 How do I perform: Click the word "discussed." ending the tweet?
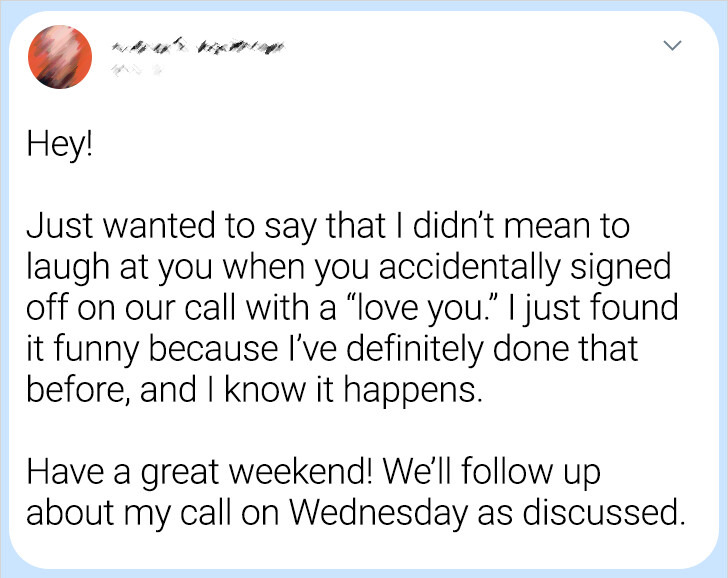[x=604, y=513]
